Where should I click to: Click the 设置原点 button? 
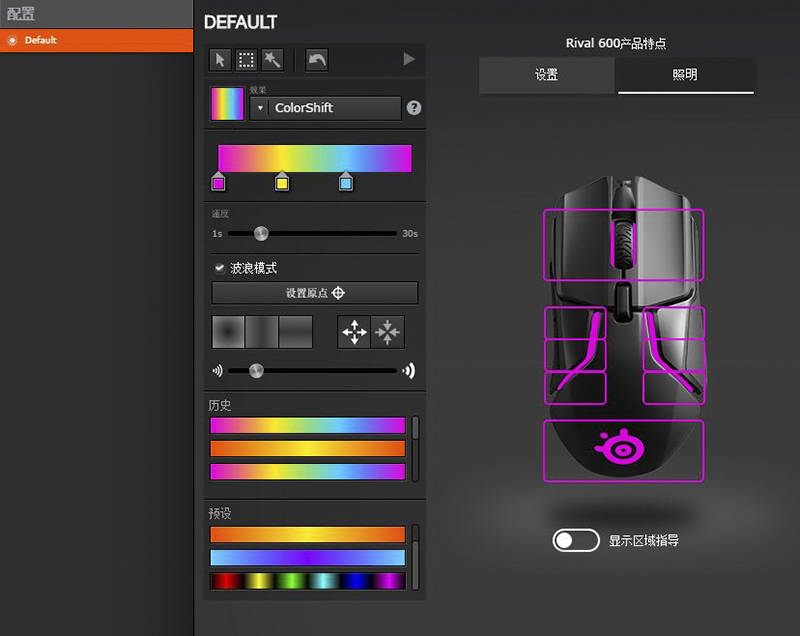(x=315, y=292)
